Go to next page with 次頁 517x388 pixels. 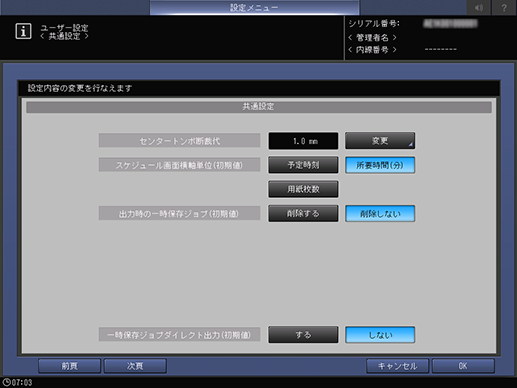click(135, 366)
